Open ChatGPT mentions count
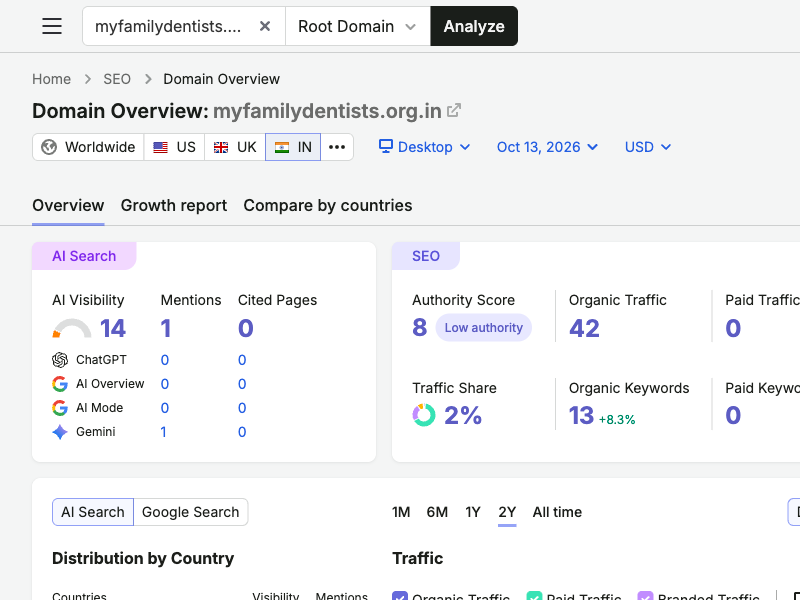Screen dimensions: 800x600 [164, 360]
